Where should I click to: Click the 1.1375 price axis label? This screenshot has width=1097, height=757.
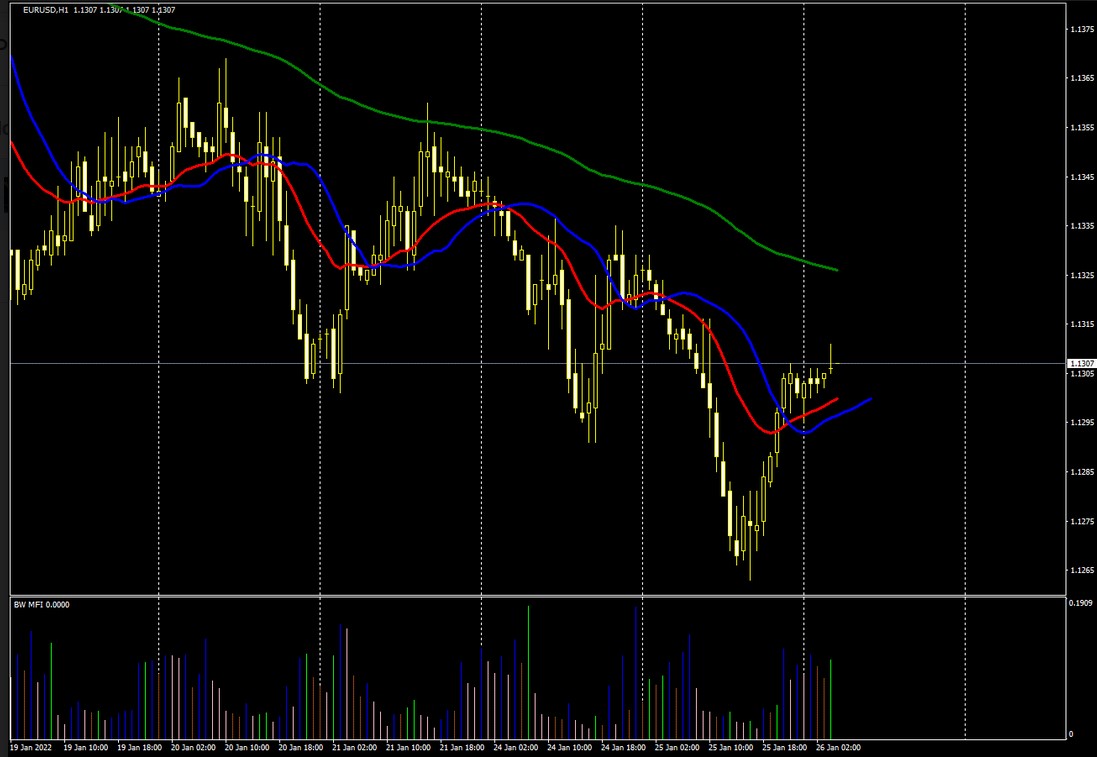(x=1082, y=29)
